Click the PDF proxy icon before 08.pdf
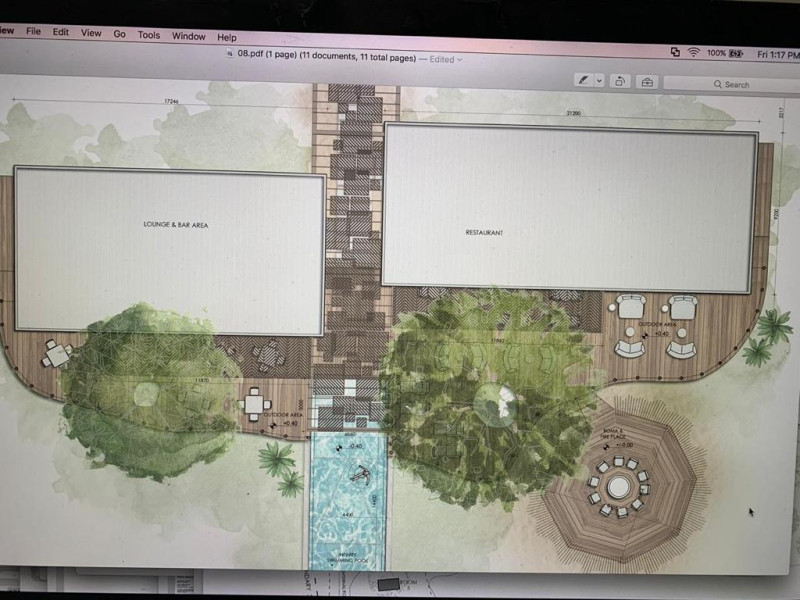 [230, 58]
